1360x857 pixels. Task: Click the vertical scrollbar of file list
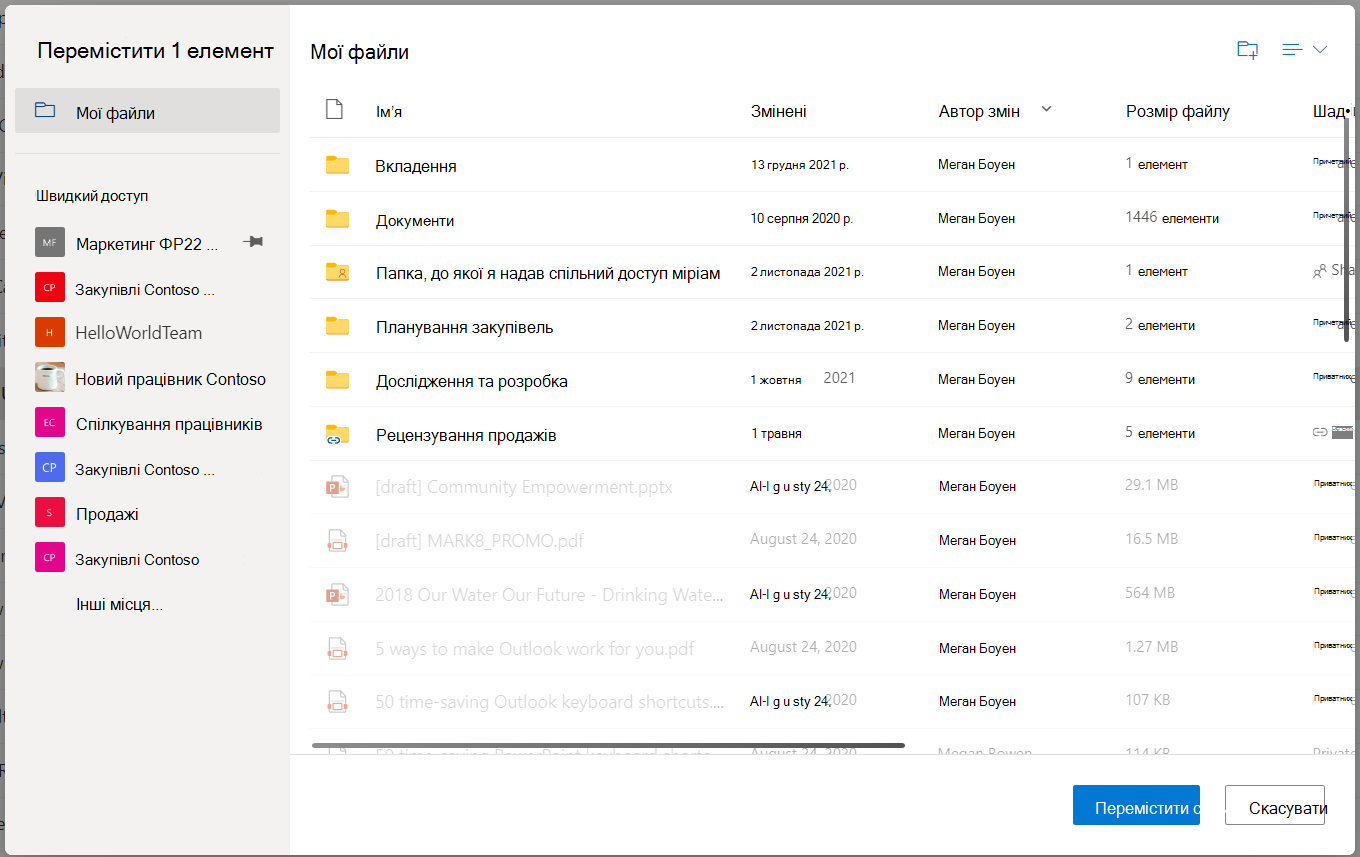tap(1347, 230)
